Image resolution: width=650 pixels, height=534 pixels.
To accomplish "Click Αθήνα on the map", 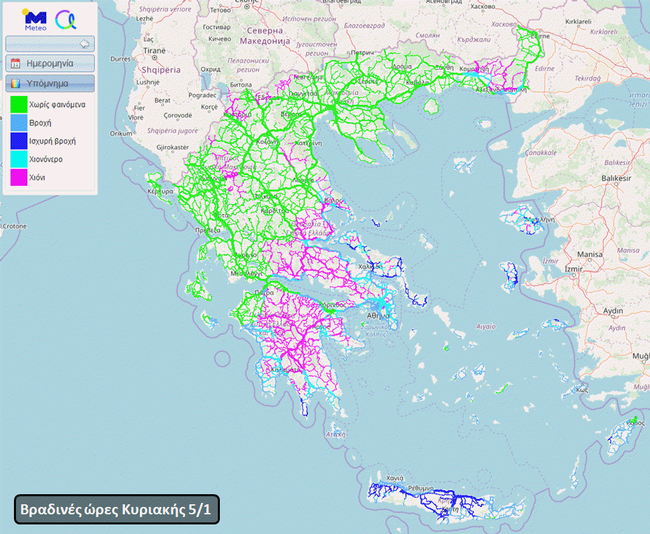I will coord(378,314).
